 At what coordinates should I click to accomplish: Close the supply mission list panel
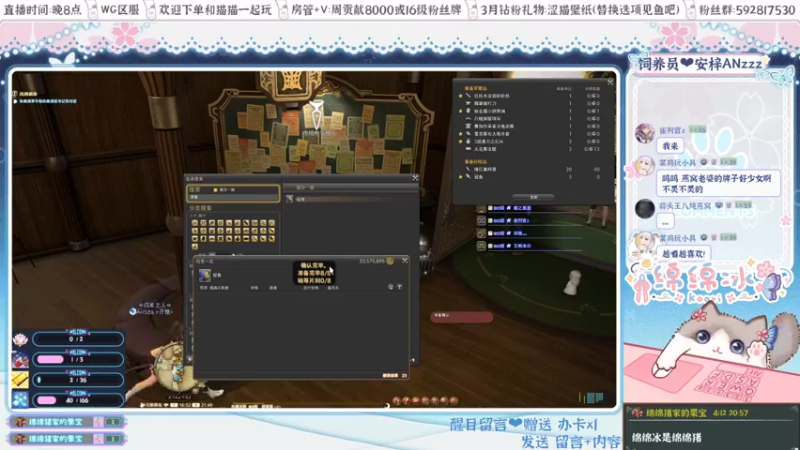pos(610,82)
